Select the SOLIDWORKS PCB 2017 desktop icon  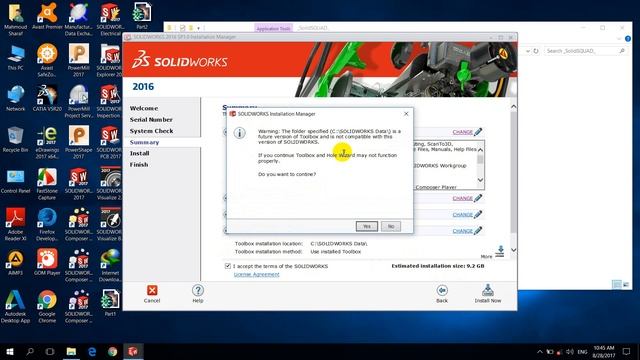(109, 142)
